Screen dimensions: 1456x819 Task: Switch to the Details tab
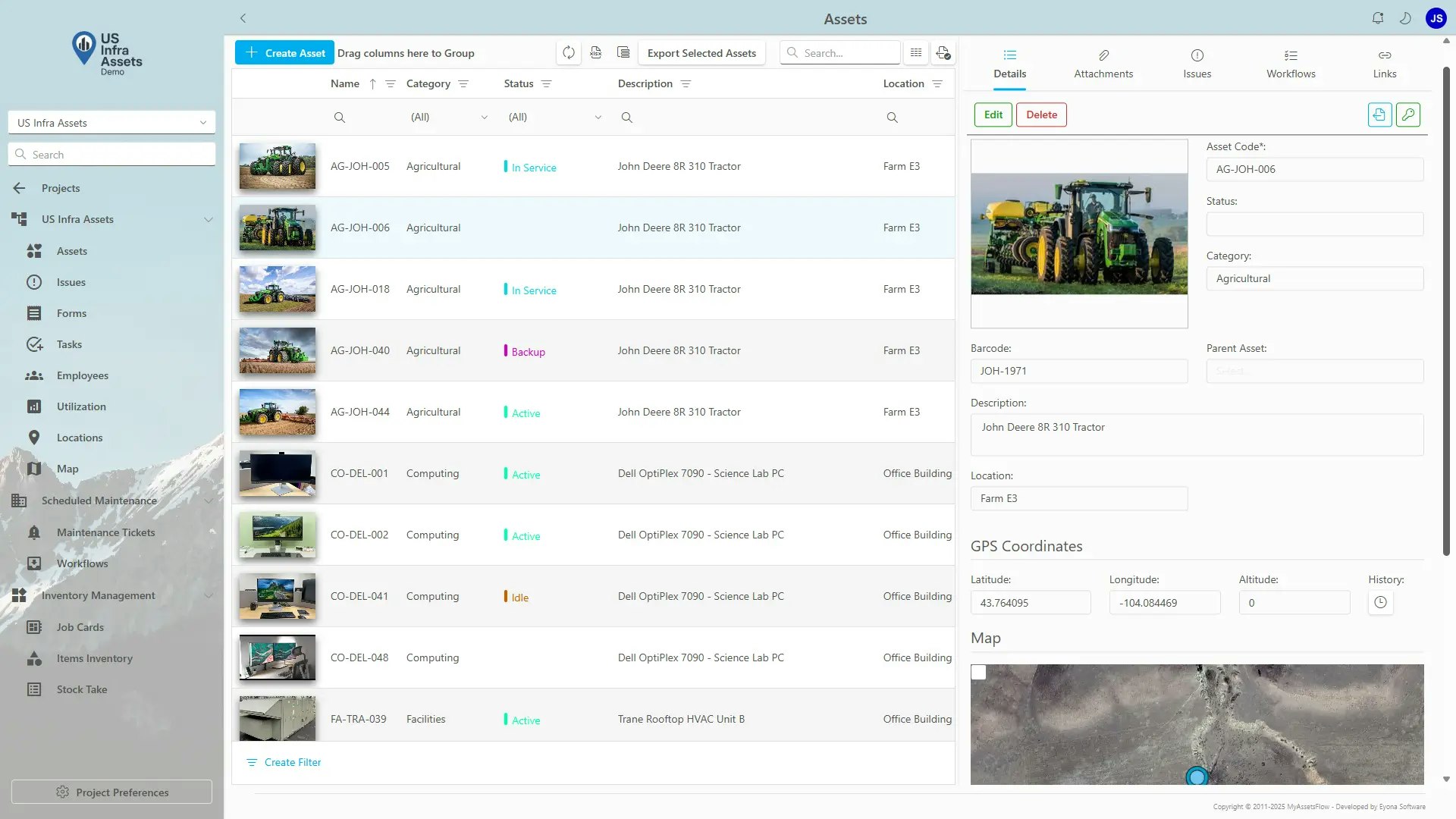(1009, 64)
